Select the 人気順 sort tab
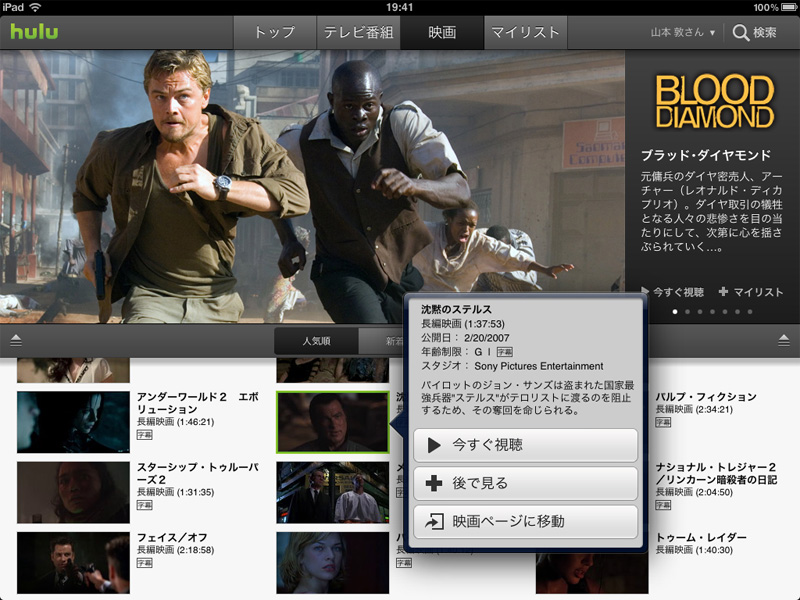This screenshot has height=600, width=800. (316, 341)
